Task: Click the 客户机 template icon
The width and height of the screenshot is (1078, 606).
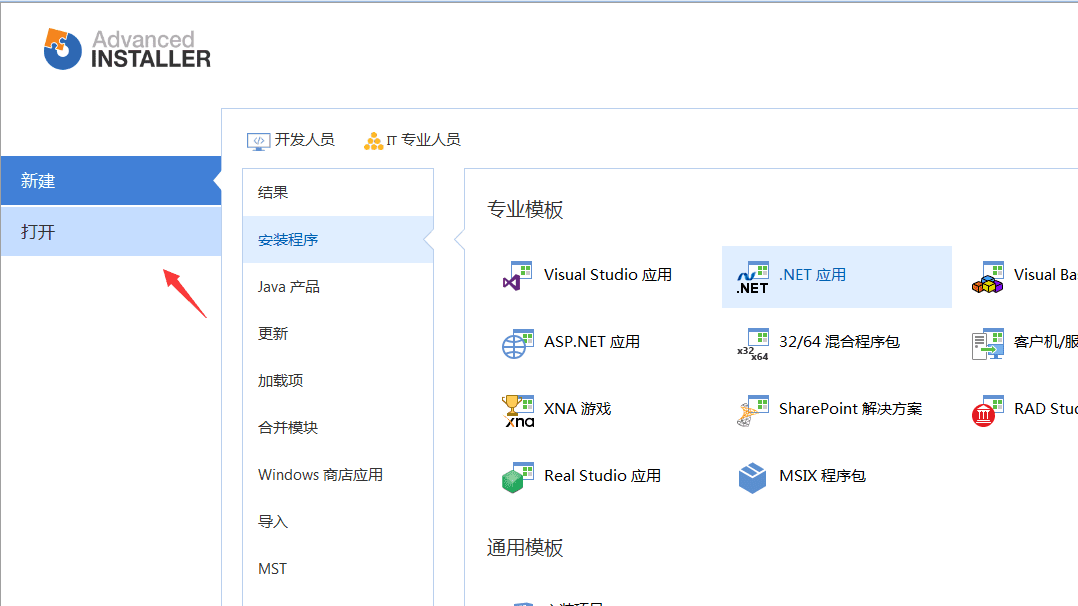Action: point(988,344)
